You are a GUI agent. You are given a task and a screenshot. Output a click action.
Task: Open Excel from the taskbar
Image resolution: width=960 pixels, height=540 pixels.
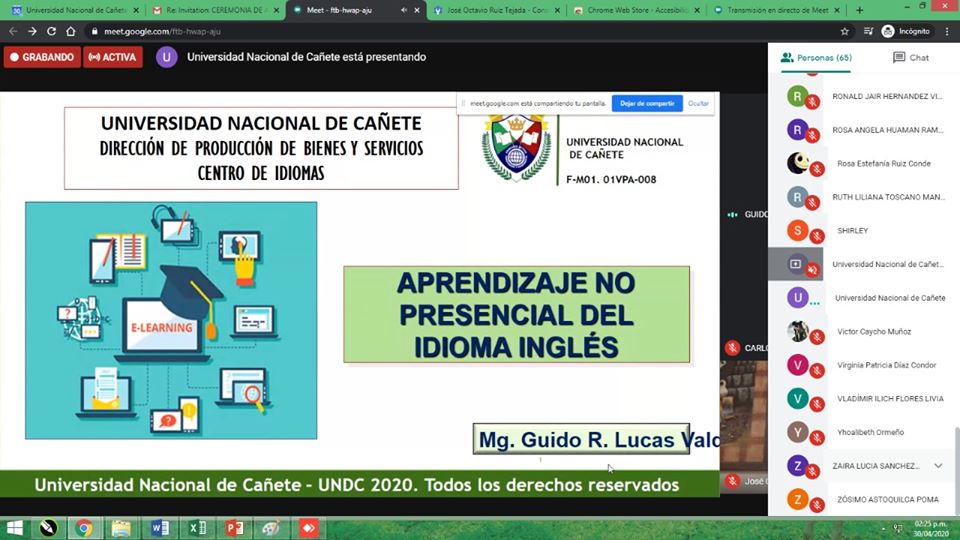(x=197, y=528)
